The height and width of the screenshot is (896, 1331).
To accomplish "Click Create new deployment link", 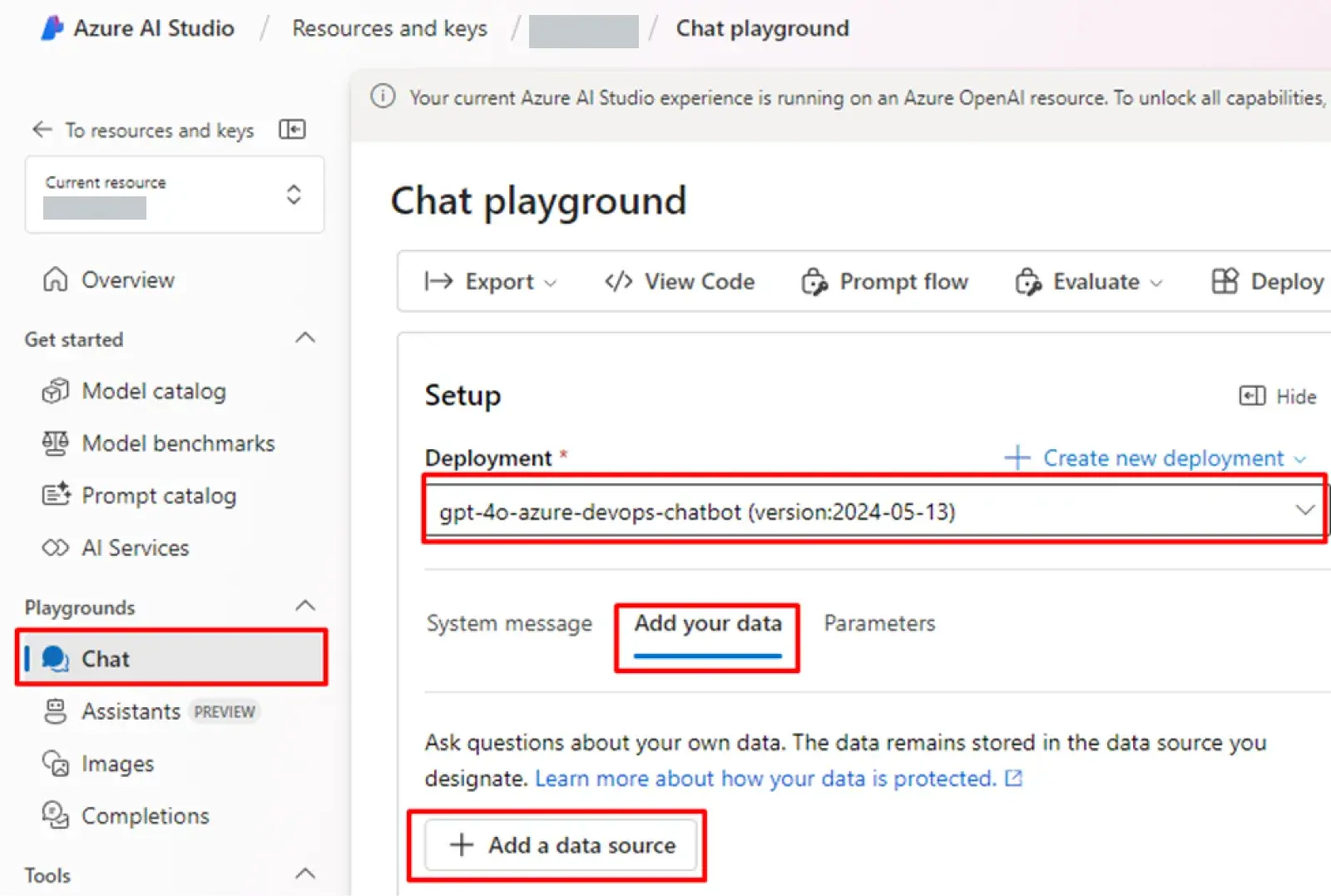I will pyautogui.click(x=1163, y=458).
